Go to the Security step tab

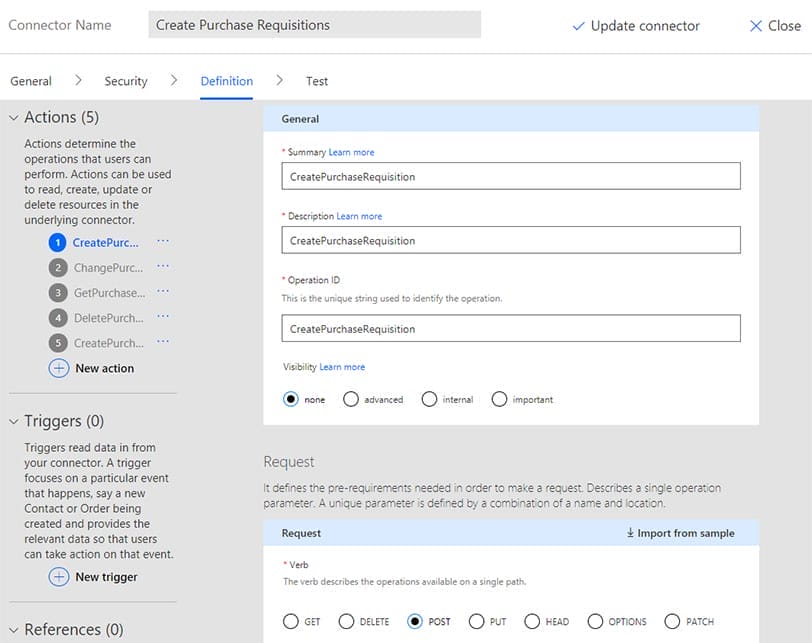click(126, 81)
